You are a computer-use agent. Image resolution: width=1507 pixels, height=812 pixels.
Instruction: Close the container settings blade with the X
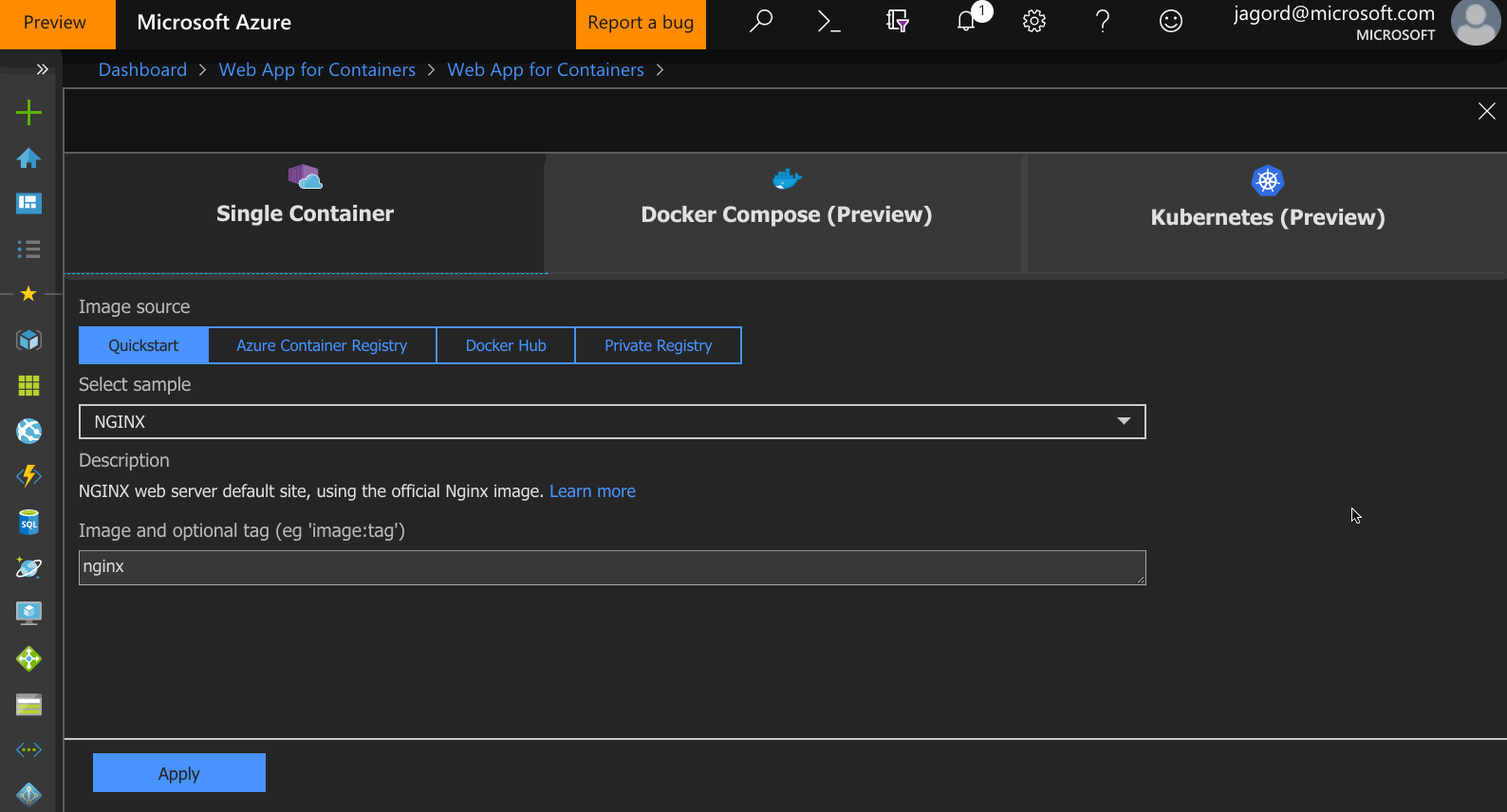[x=1487, y=111]
